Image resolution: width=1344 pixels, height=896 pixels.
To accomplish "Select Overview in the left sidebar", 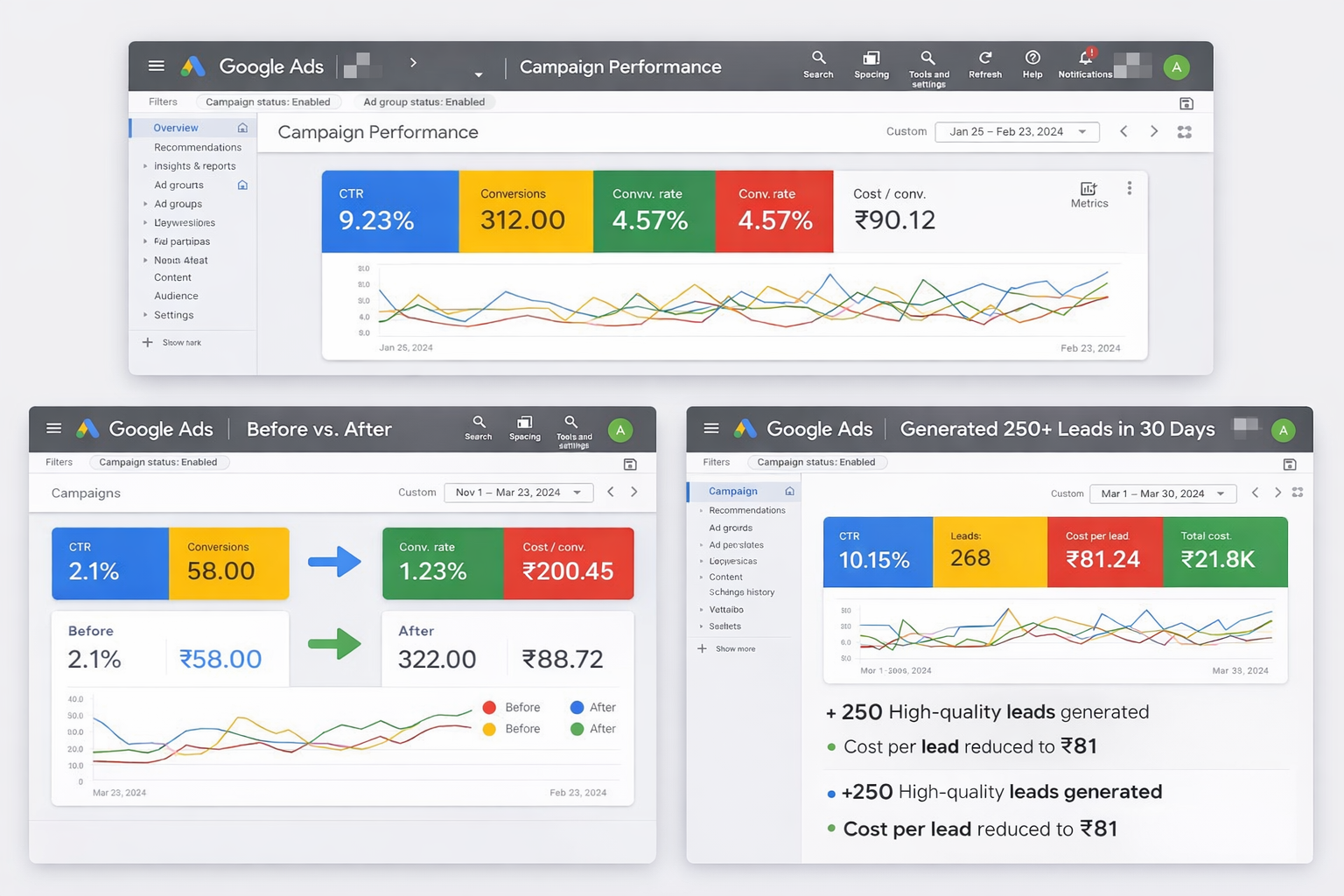I will click(x=176, y=128).
